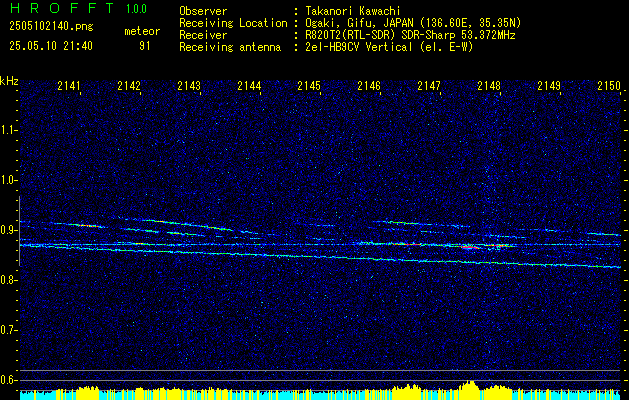Viewport: 629px width, 400px height.
Task: Click antenna 2el-HB9CV Vertical text
Action: [x=389, y=47]
